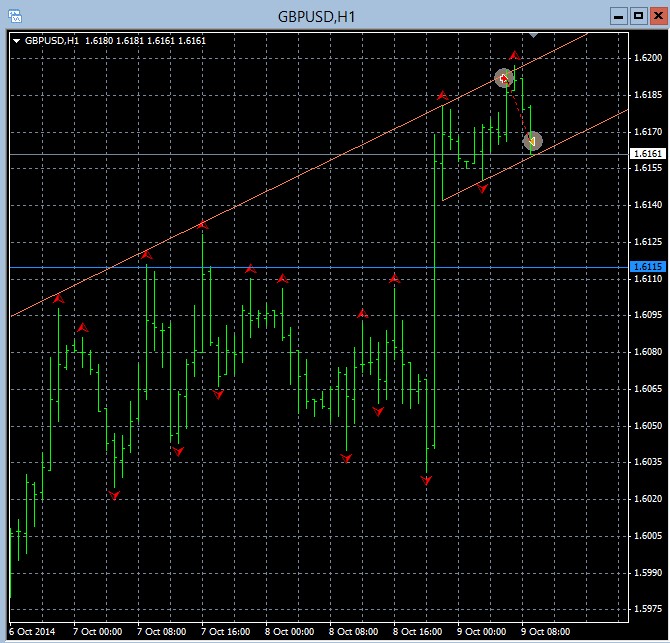This screenshot has width=670, height=643.
Task: Click the GBPUSD,H1 window title text
Action: tap(316, 17)
